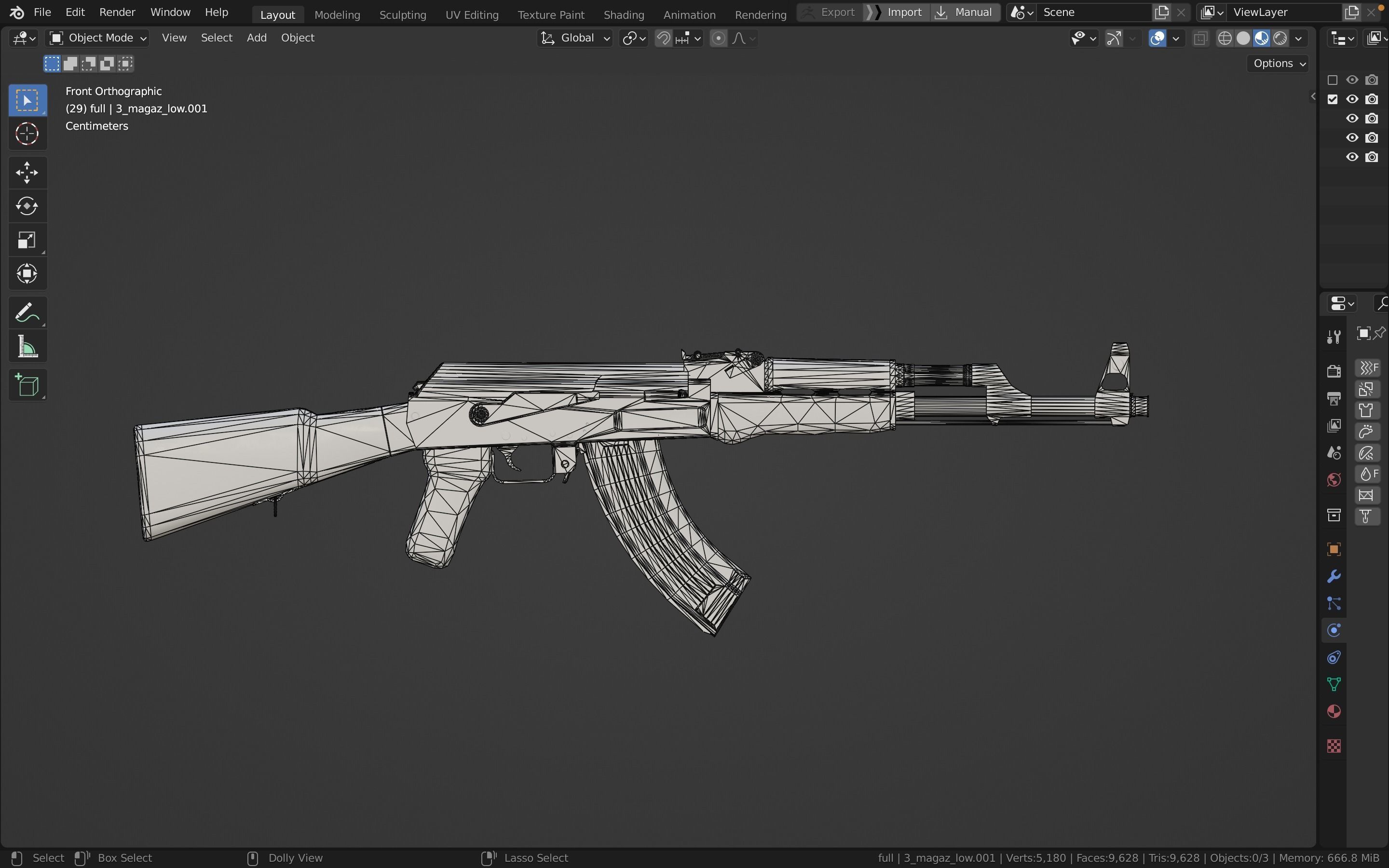Screen dimensions: 1389x868
Task: Open the pivot point dropdown
Action: pyautogui.click(x=634, y=39)
